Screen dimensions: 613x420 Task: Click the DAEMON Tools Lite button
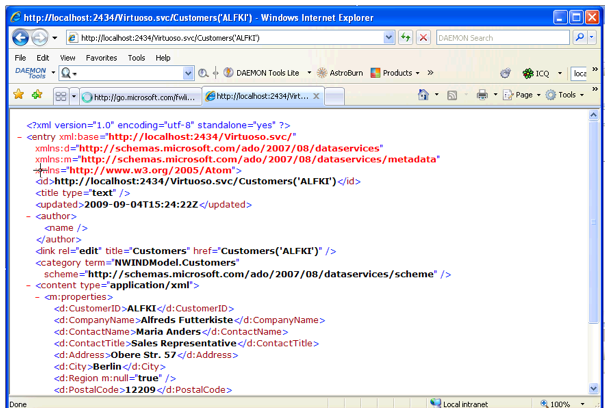262,73
